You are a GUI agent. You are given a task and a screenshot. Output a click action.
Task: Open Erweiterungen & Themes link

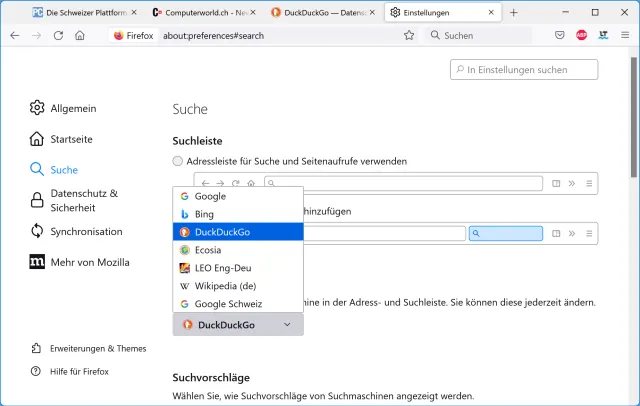pos(89,348)
